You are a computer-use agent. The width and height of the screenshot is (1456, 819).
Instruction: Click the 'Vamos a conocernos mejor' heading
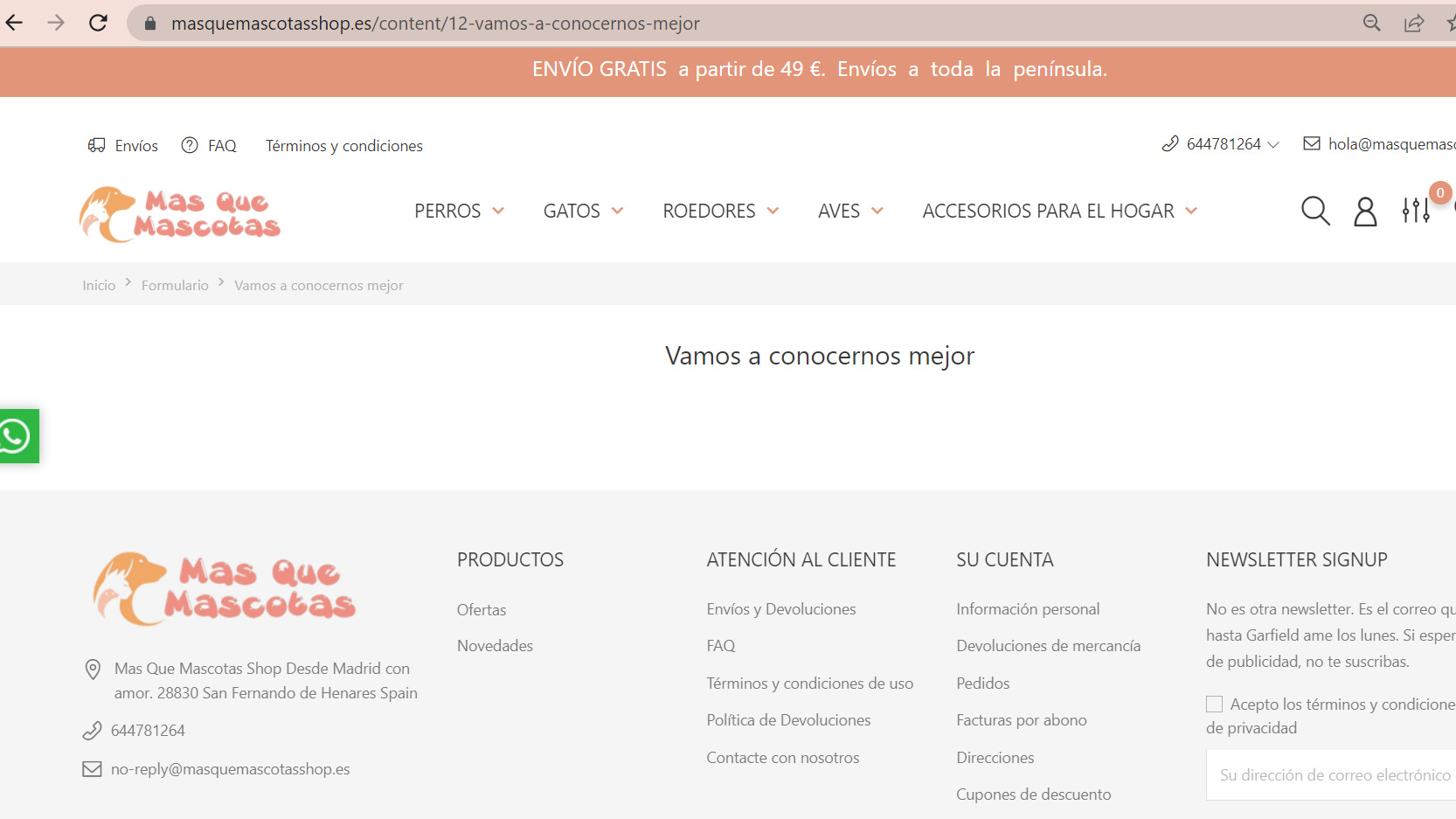click(x=820, y=356)
